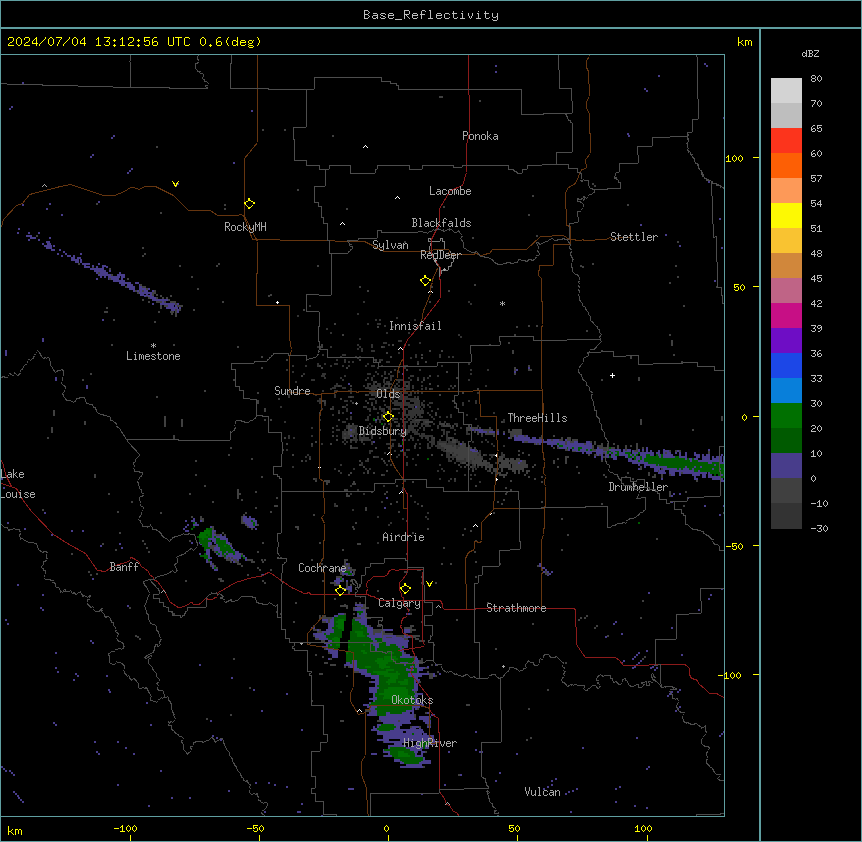Click the white plus marker north of Drumheller
Screen dimensions: 862x842
click(x=612, y=375)
